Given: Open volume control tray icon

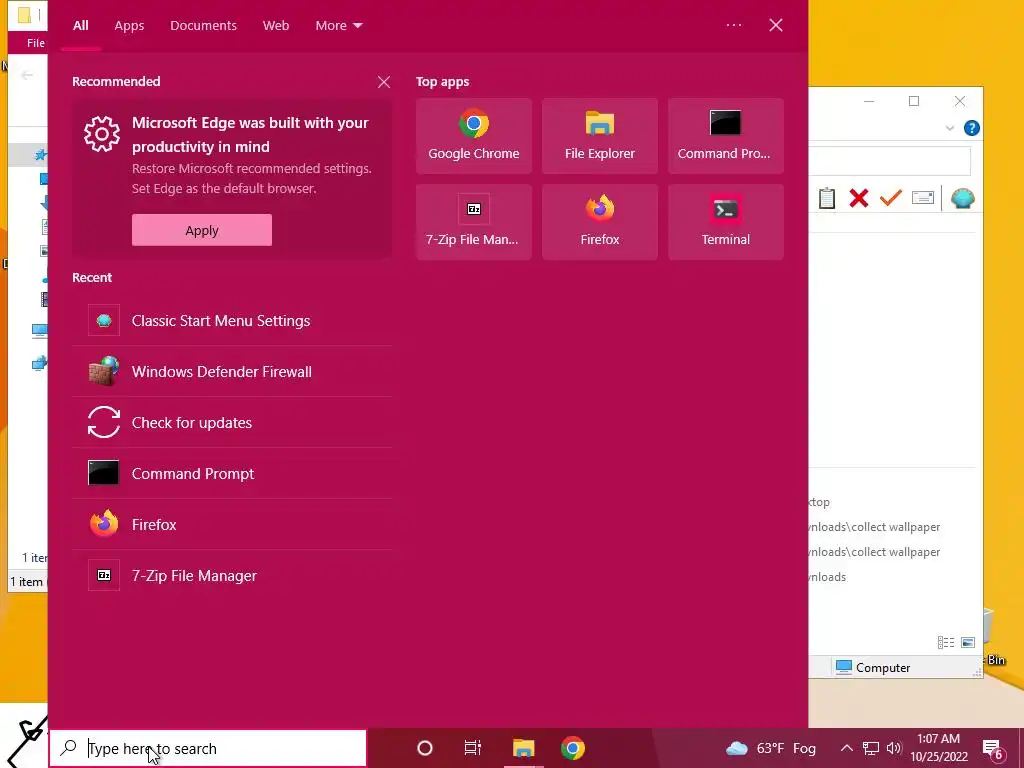Looking at the screenshot, I should coord(894,748).
